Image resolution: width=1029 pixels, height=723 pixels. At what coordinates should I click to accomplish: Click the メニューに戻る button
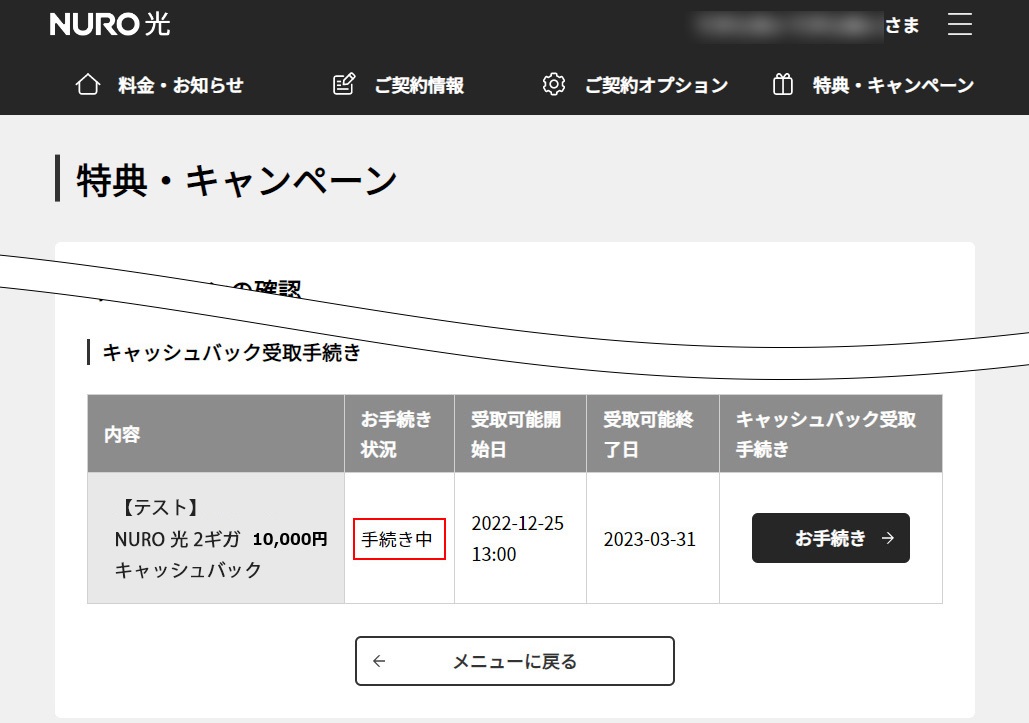pyautogui.click(x=514, y=660)
